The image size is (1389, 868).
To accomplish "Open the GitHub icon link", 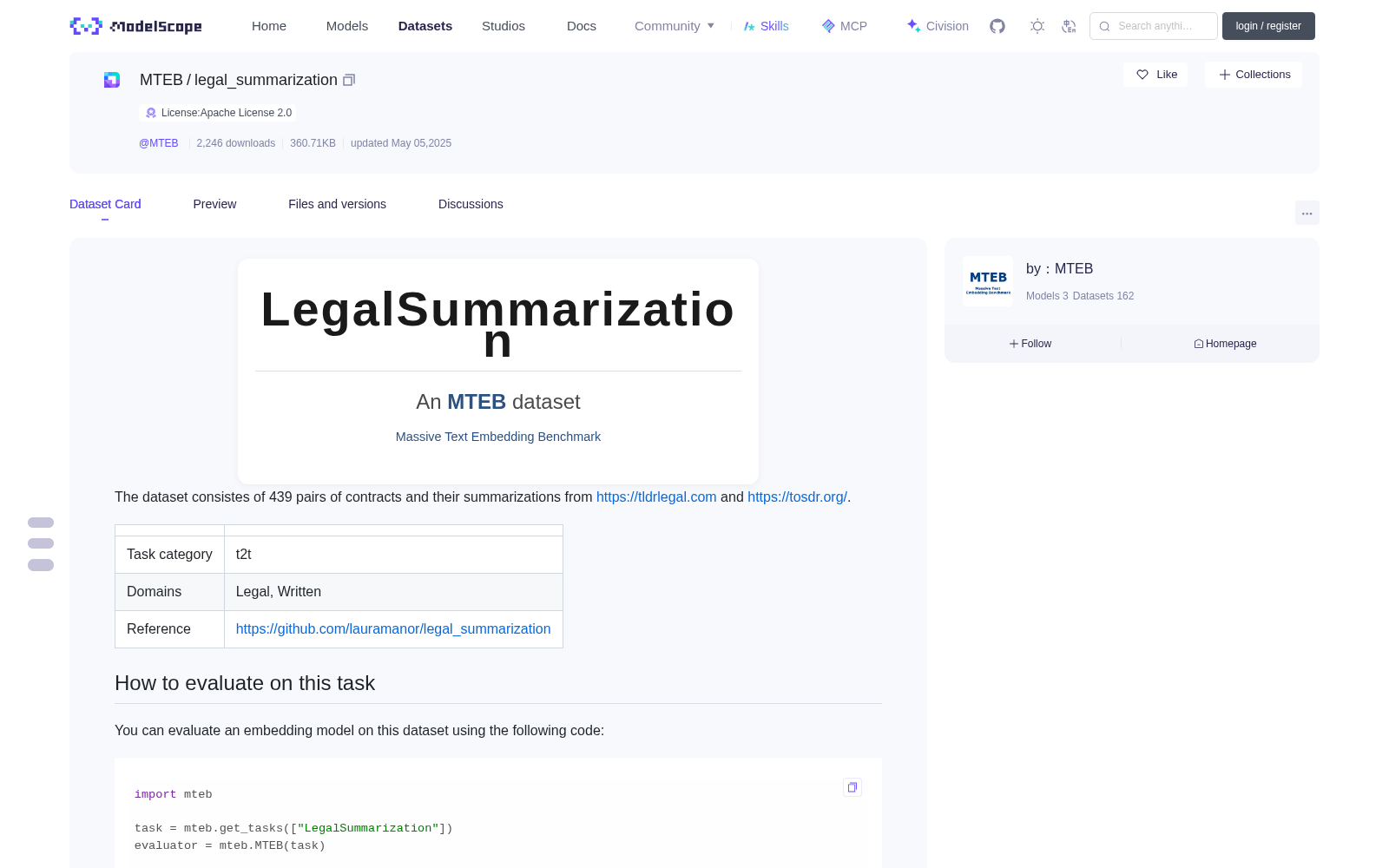I will click(997, 26).
